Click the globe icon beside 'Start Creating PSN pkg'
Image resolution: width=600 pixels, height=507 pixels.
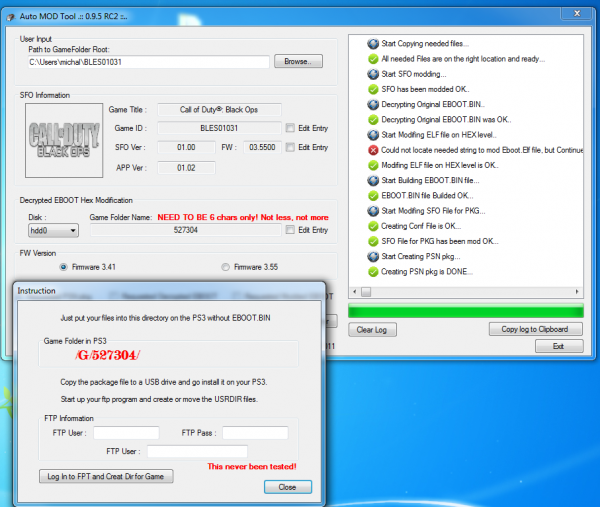373,256
